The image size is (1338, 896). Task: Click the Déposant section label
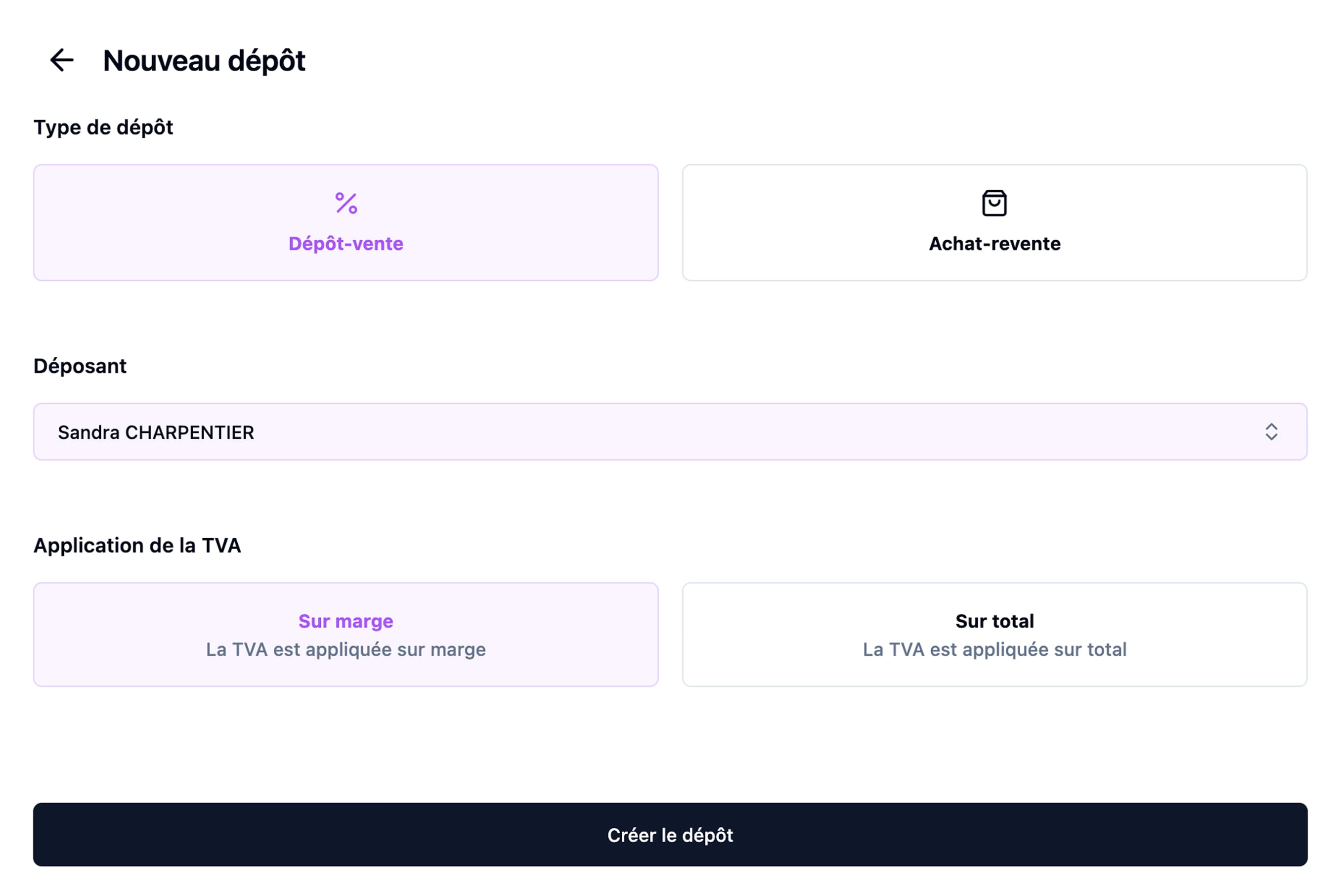(x=80, y=366)
